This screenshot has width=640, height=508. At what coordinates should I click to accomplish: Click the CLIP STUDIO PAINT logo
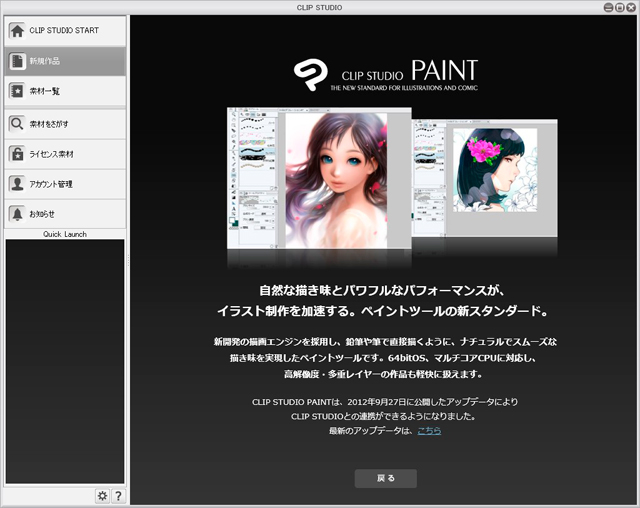(x=384, y=74)
